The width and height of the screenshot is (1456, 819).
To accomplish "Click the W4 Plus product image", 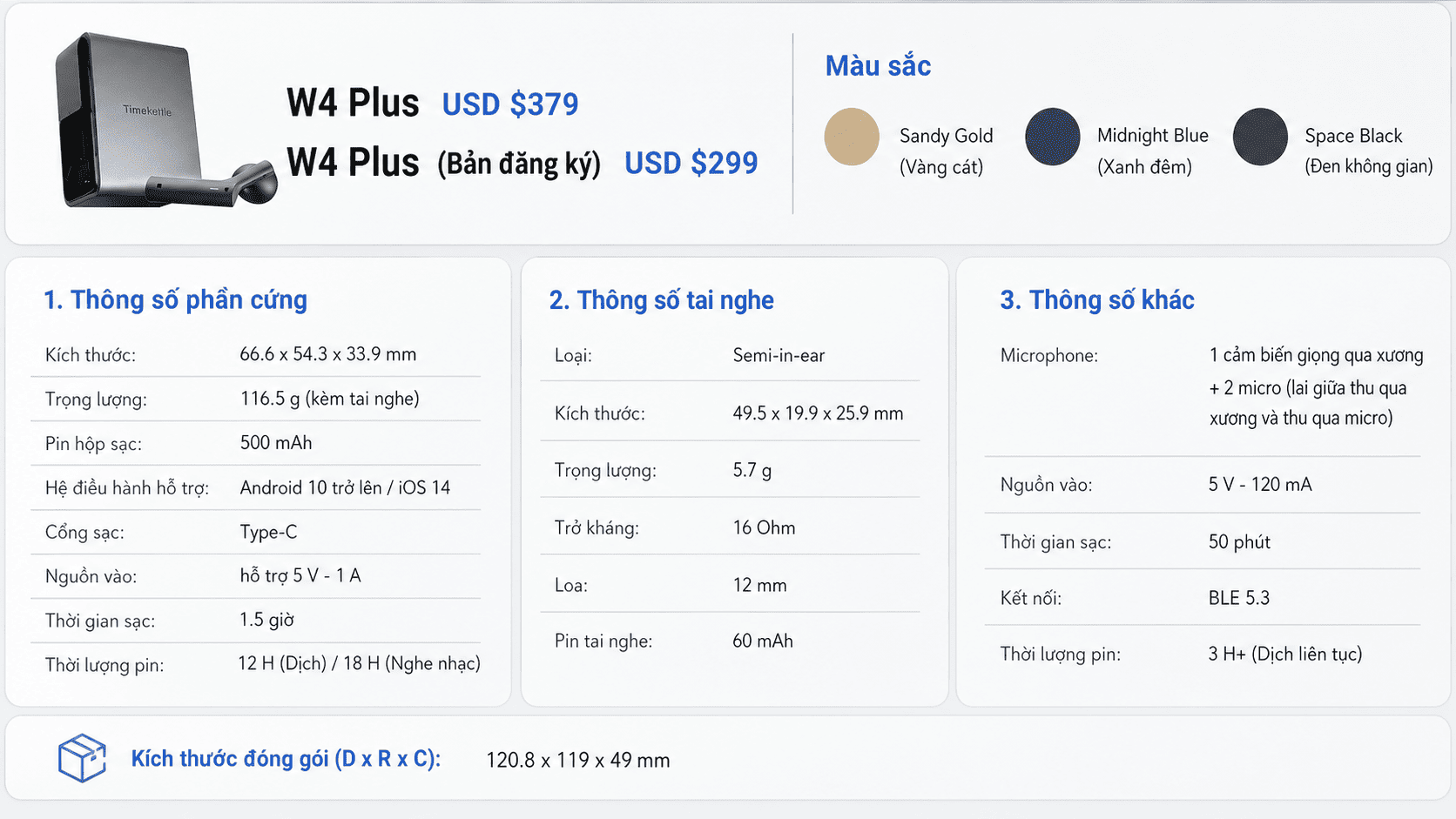I will tap(165, 121).
